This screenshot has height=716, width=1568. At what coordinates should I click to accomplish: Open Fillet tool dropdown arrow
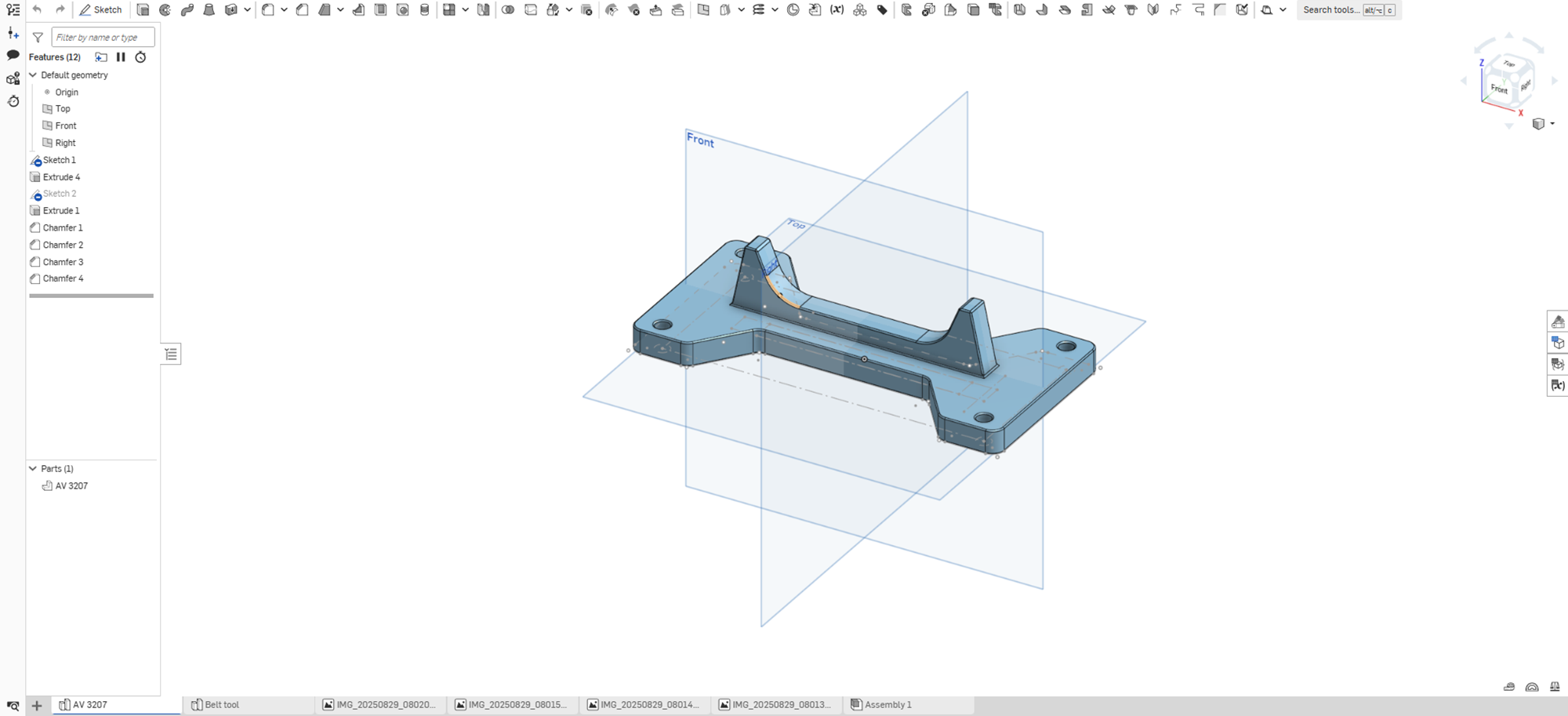click(x=284, y=10)
